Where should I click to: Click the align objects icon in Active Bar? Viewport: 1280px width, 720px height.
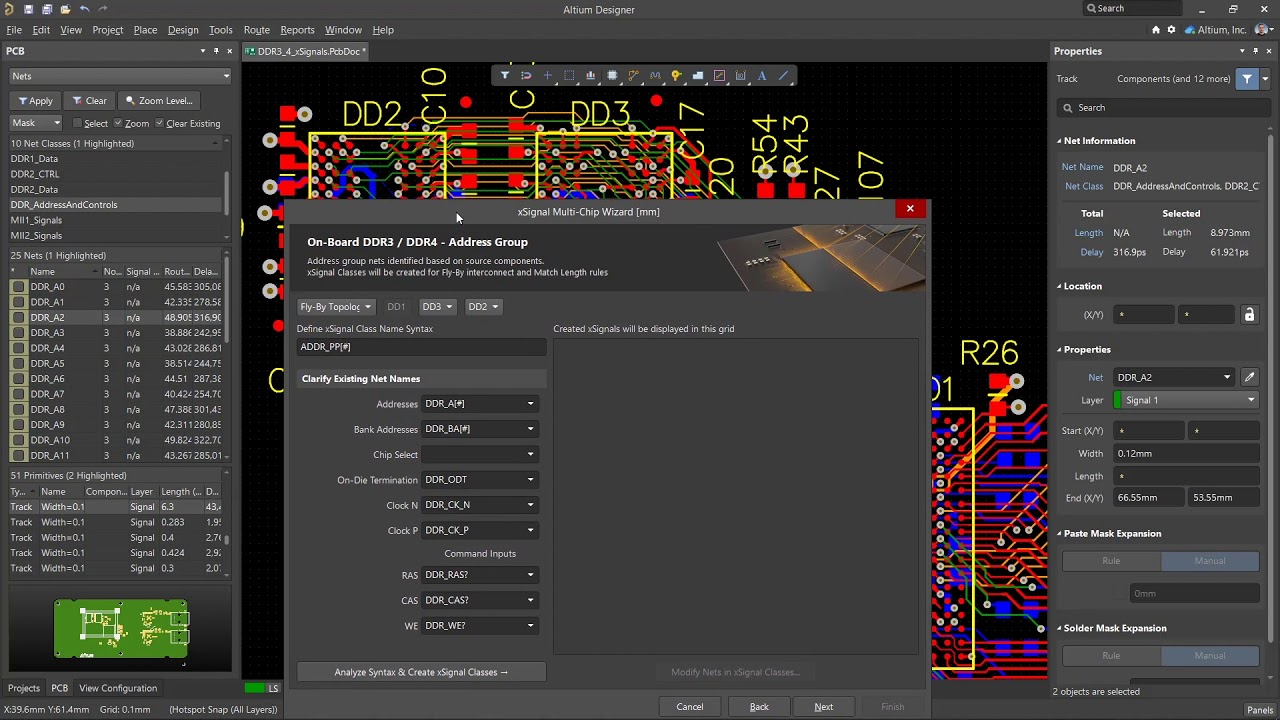(x=590, y=75)
